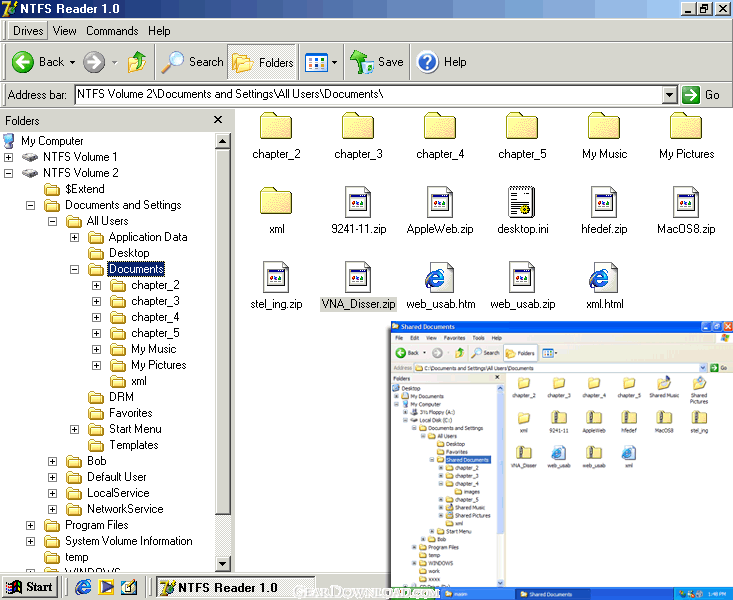The height and width of the screenshot is (600, 733).
Task: Select MacOS8.zip file icon
Action: point(686,202)
